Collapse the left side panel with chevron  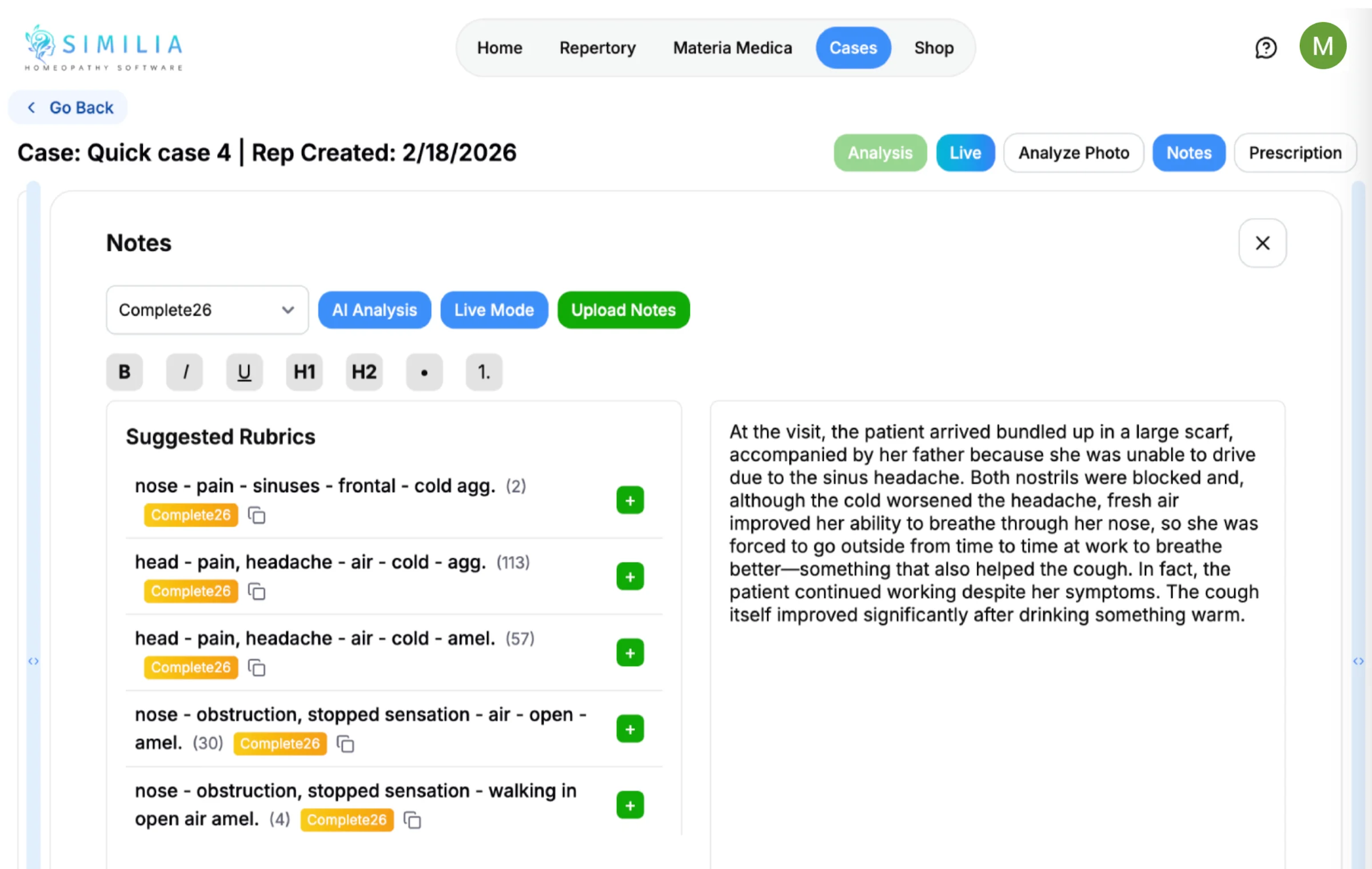pos(33,661)
